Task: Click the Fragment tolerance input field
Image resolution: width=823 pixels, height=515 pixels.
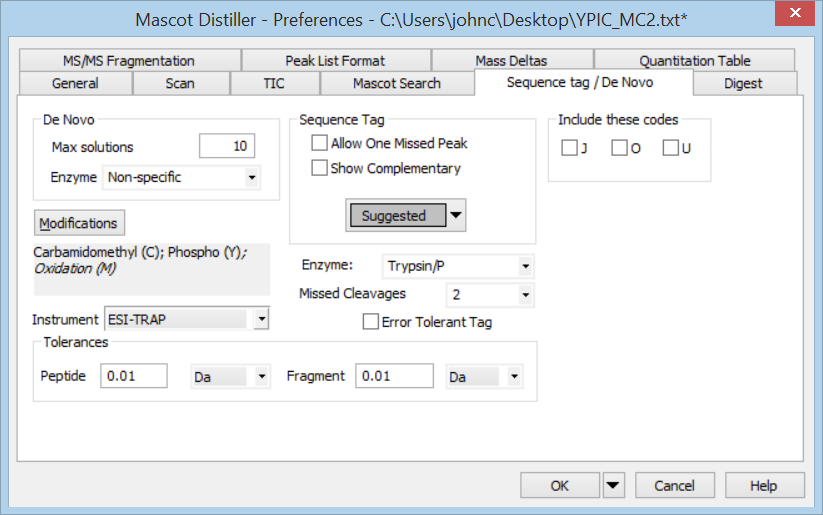Action: click(394, 376)
